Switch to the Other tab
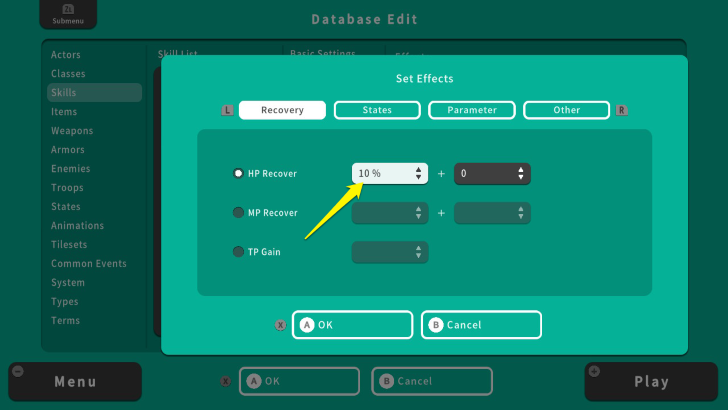The height and width of the screenshot is (410, 728). [x=566, y=110]
